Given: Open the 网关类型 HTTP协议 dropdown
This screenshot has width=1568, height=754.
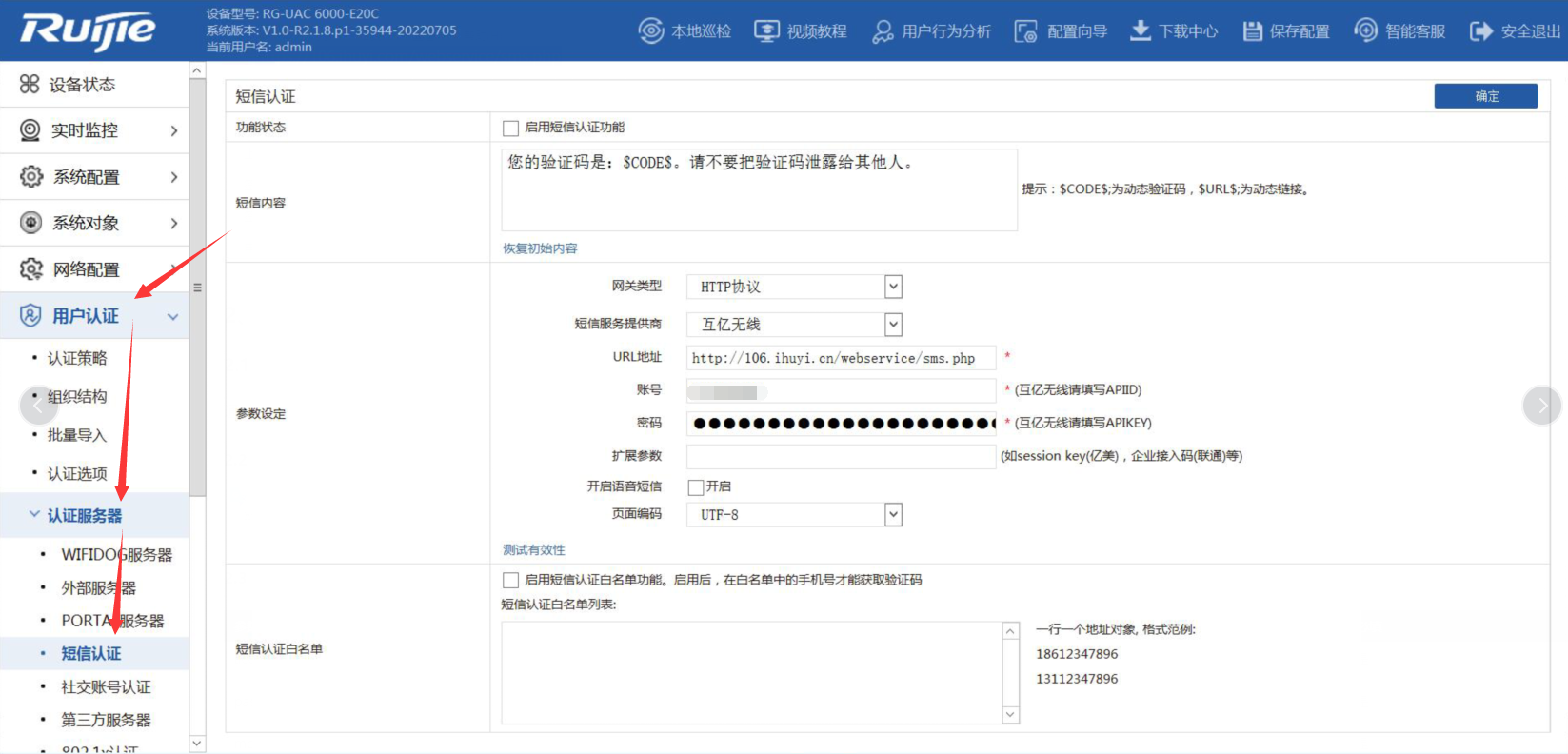Looking at the screenshot, I should (892, 287).
